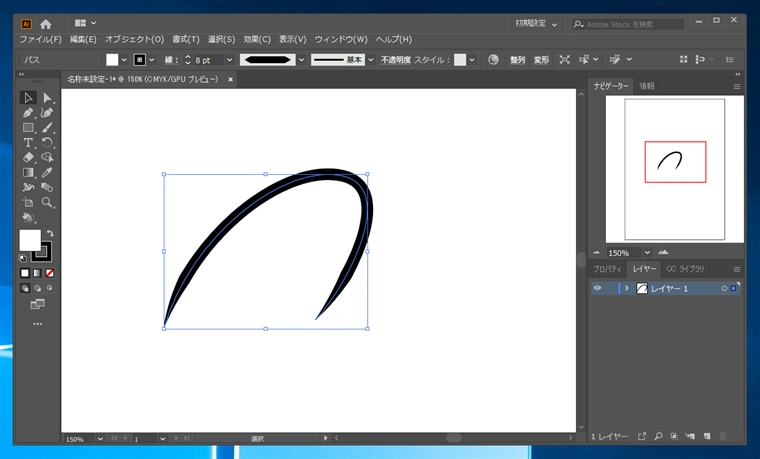Expand レイヤー 1 sublayers chevron
760x459 pixels.
coord(627,288)
